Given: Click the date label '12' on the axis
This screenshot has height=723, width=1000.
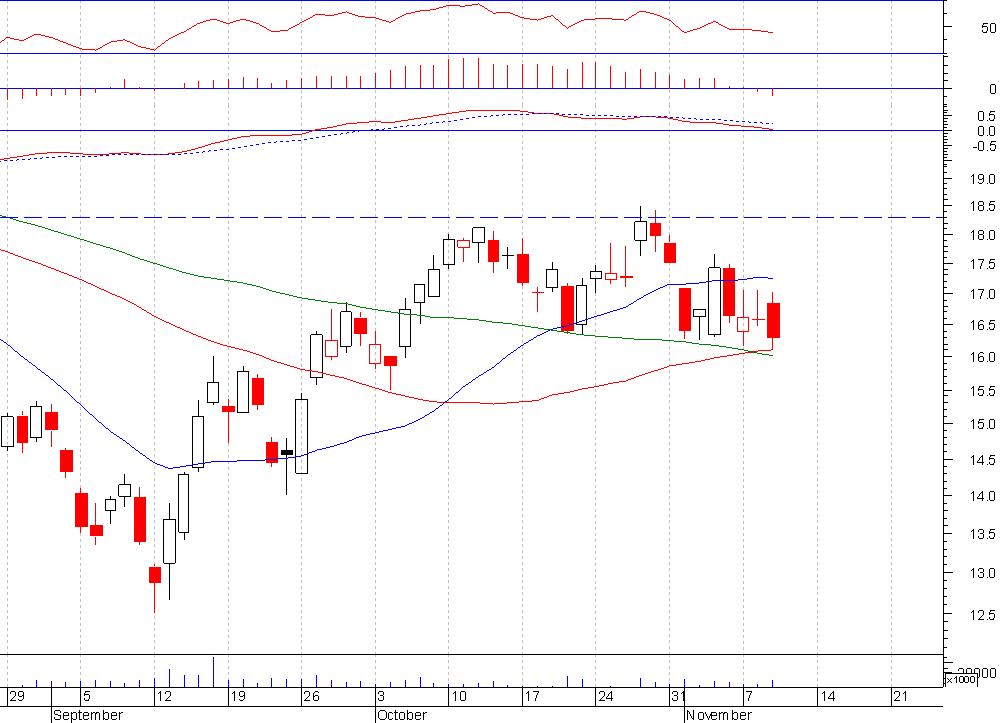Looking at the screenshot, I should click(x=165, y=696).
